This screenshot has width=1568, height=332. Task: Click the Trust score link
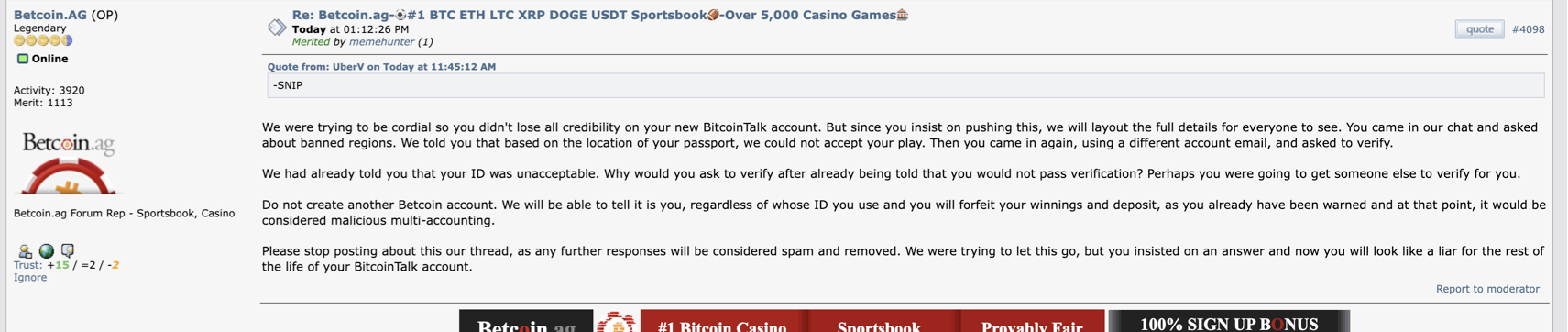[x=66, y=265]
